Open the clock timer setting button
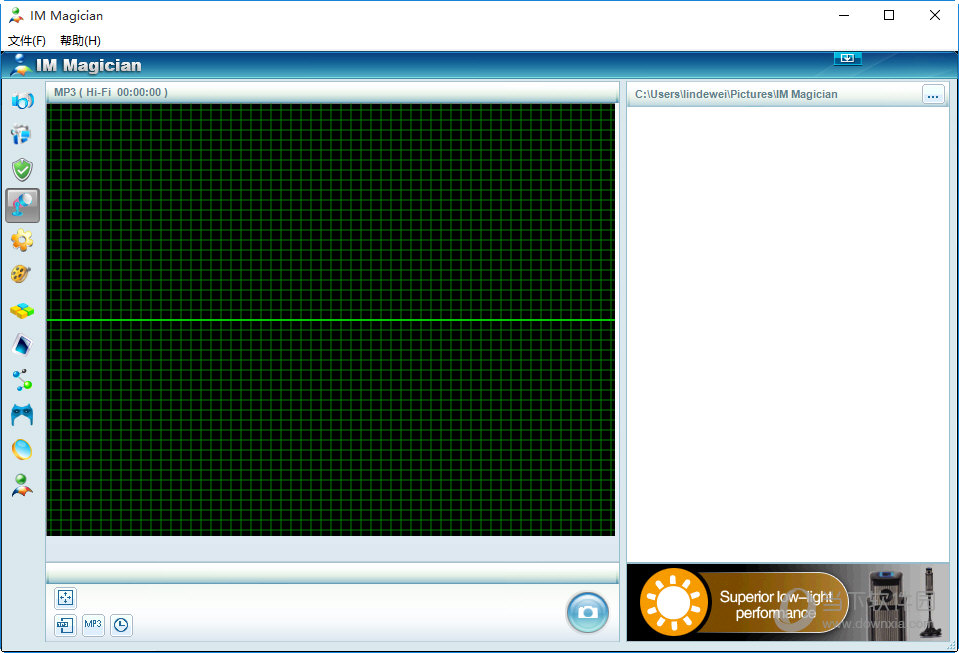 point(121,625)
